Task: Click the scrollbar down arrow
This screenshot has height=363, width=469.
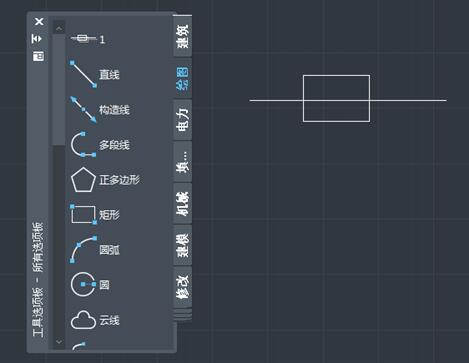Action: click(59, 342)
